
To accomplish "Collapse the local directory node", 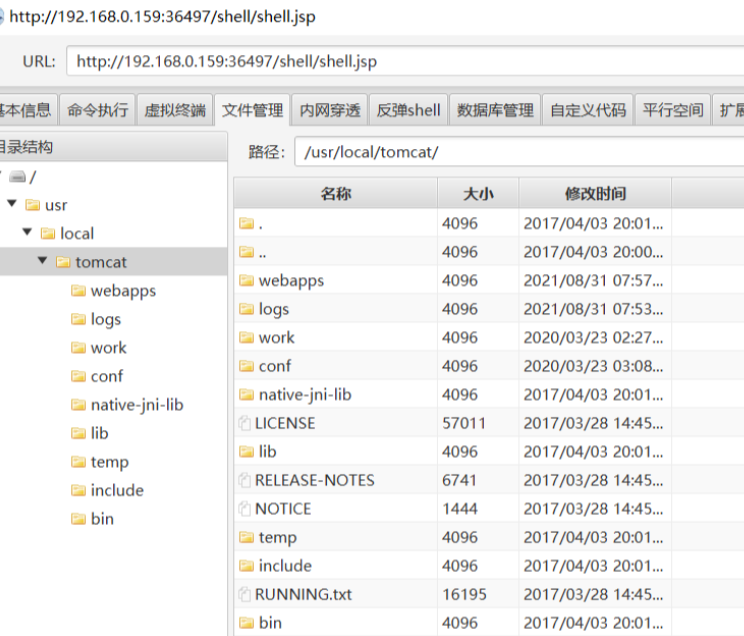I will (x=28, y=233).
